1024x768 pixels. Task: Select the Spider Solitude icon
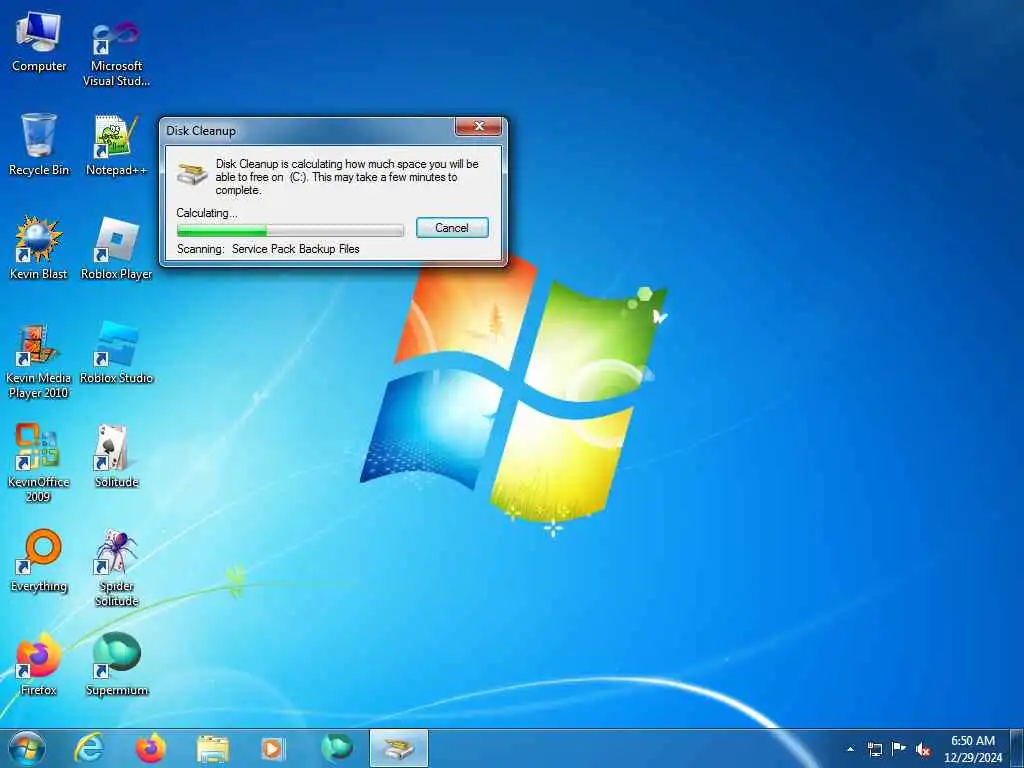click(x=116, y=568)
